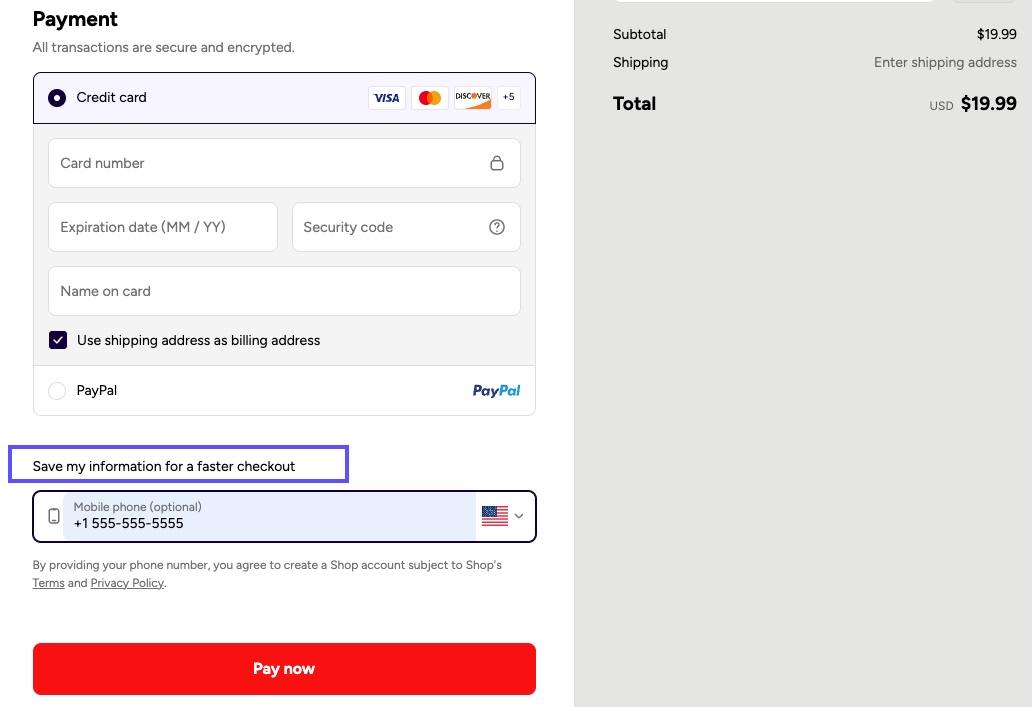Focus the Expiration date field
Screen dimensions: 1032x707
[x=162, y=227]
